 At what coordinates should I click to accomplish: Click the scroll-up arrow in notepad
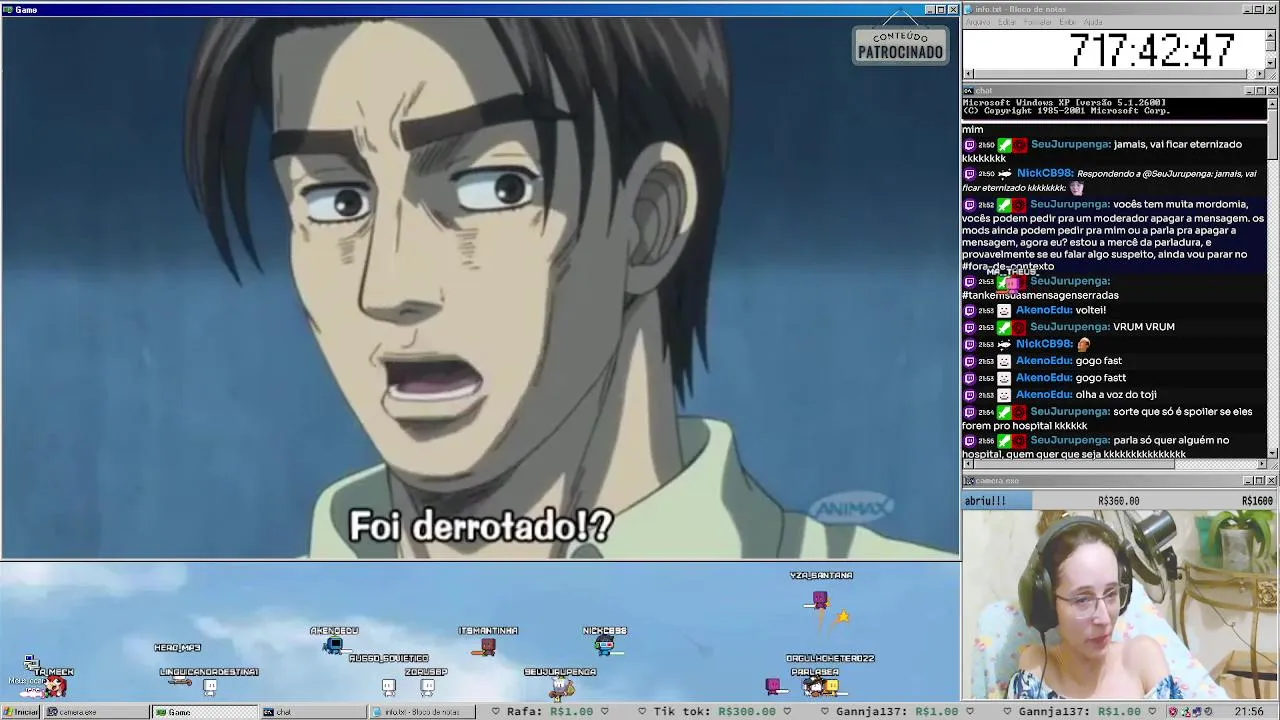click(x=1271, y=35)
